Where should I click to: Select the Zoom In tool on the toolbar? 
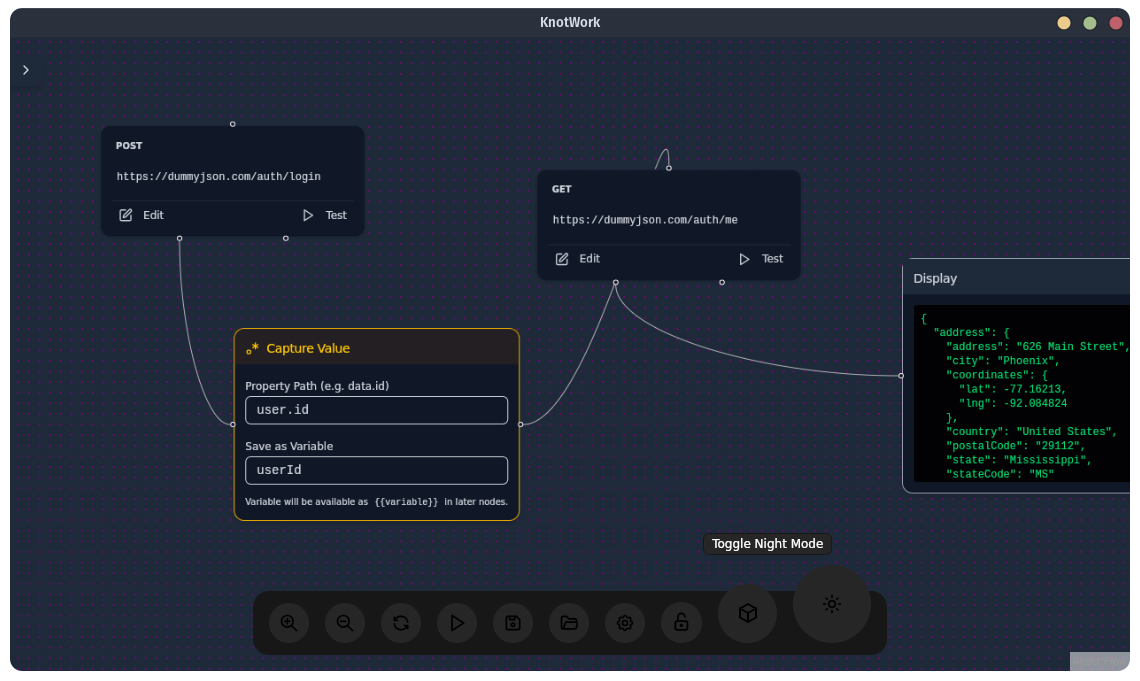289,622
